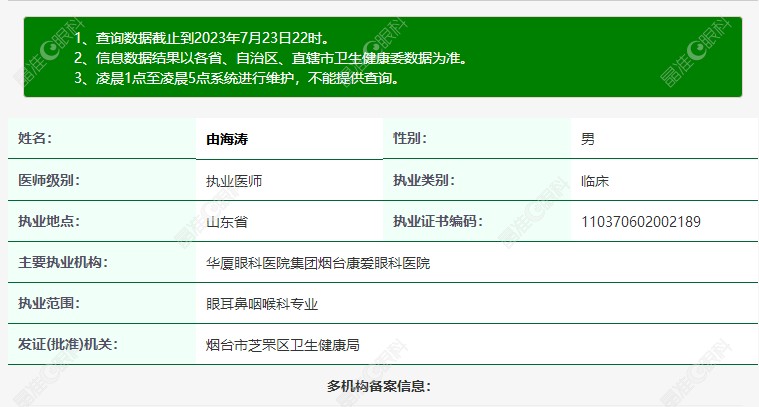Click the '主要执业机构:' label
This screenshot has height=407, width=759.
[x=63, y=262]
